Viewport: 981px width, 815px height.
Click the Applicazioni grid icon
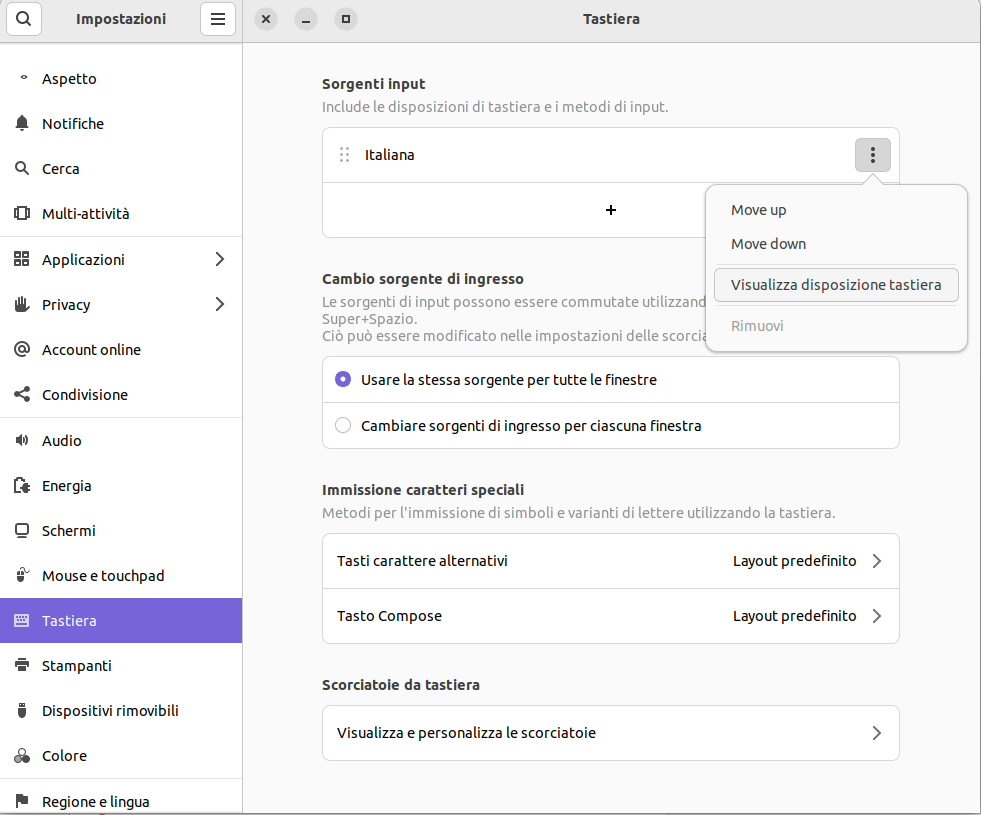[22, 259]
